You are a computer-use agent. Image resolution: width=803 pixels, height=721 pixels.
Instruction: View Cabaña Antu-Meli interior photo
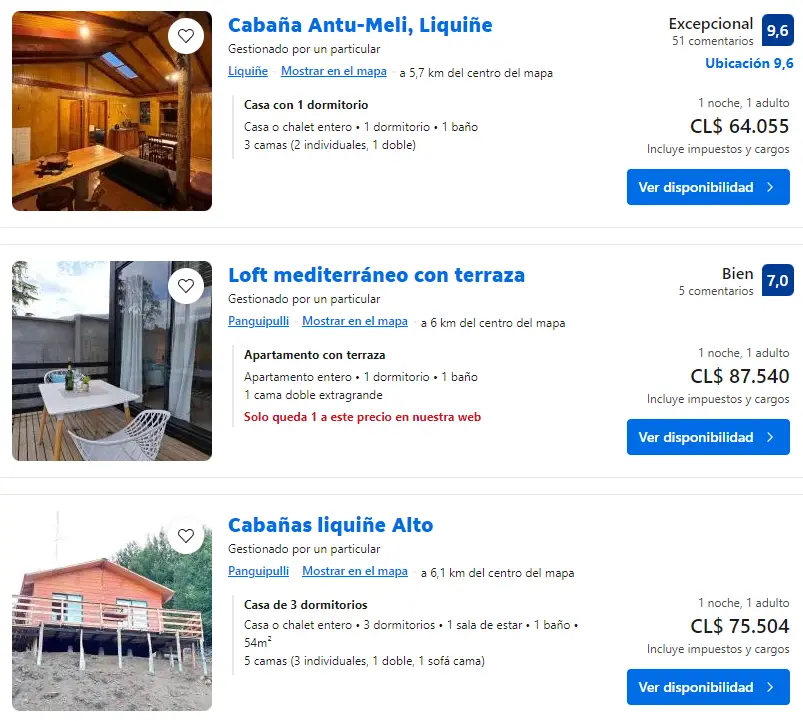(112, 111)
